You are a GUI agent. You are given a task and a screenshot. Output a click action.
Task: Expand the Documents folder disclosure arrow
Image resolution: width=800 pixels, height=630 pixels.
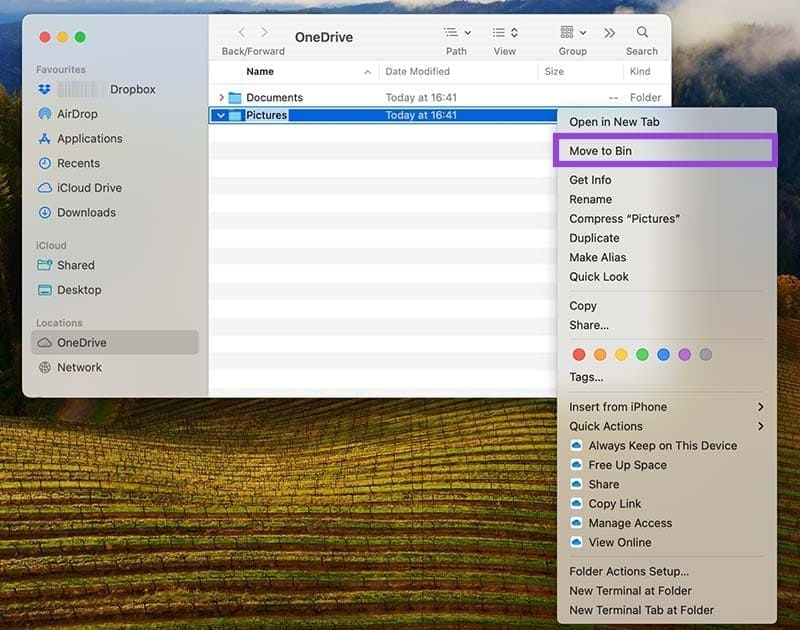221,97
